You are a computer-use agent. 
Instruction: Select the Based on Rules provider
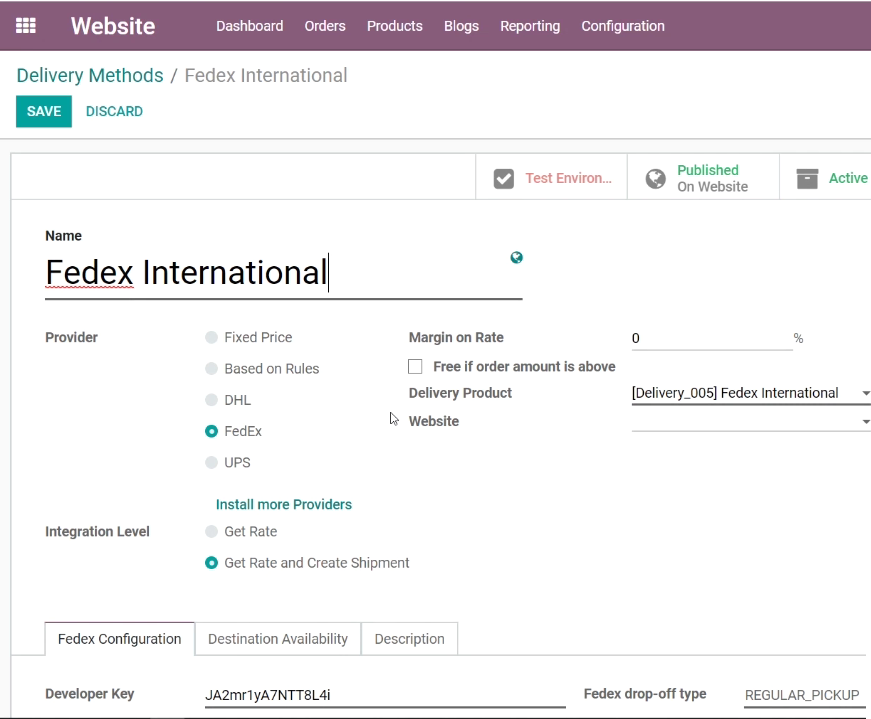pyautogui.click(x=211, y=368)
